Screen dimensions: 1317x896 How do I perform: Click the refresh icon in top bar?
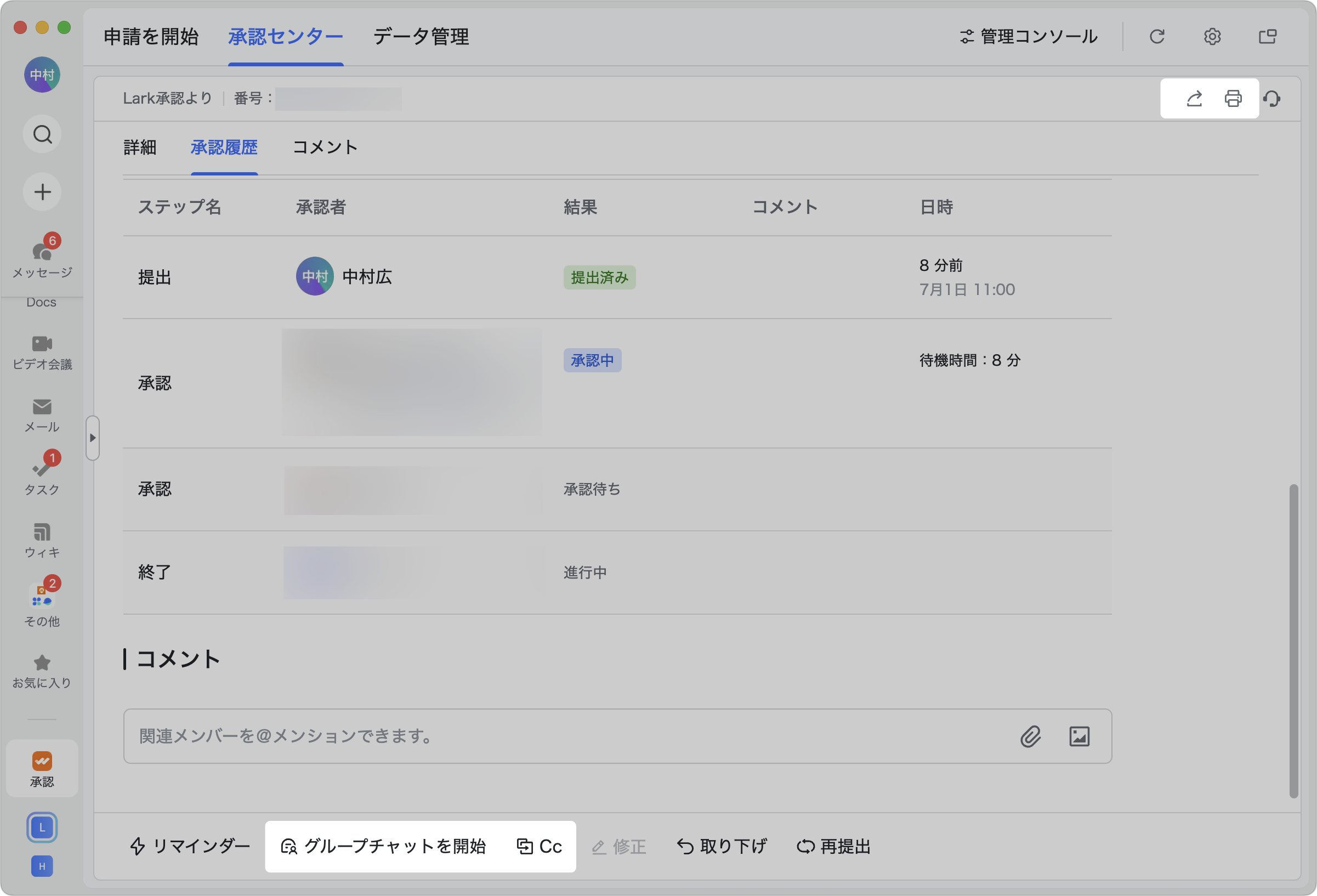coord(1157,37)
